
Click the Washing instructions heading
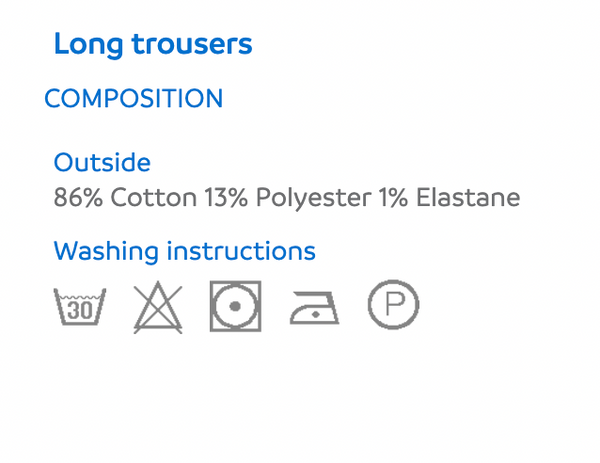184,251
